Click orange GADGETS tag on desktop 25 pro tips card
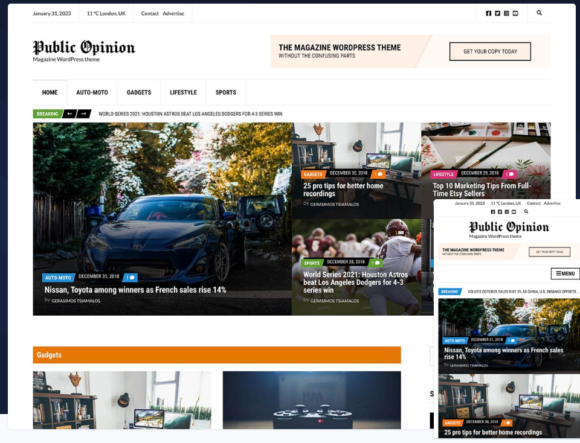The height and width of the screenshot is (443, 580). coord(313,174)
